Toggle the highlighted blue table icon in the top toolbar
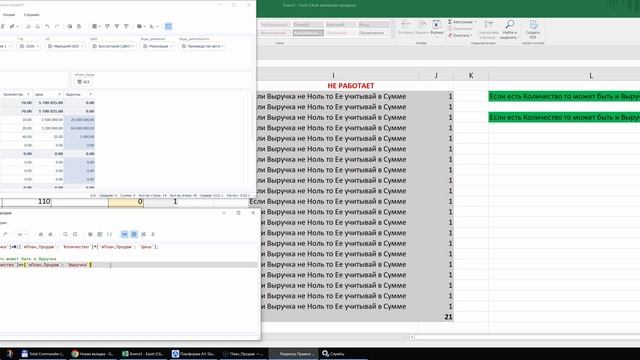 (168, 26)
